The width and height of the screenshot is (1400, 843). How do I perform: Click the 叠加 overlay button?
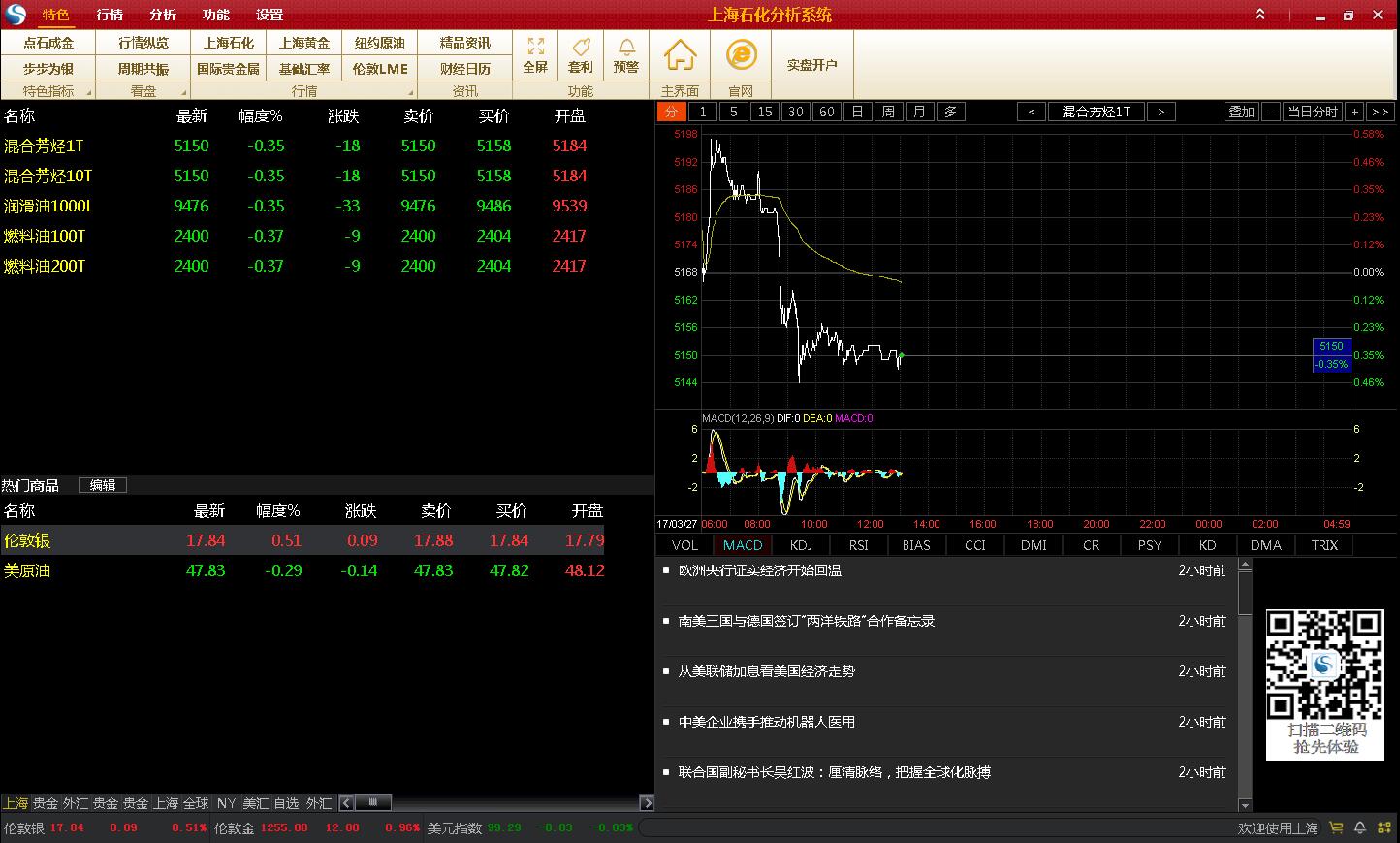1241,112
